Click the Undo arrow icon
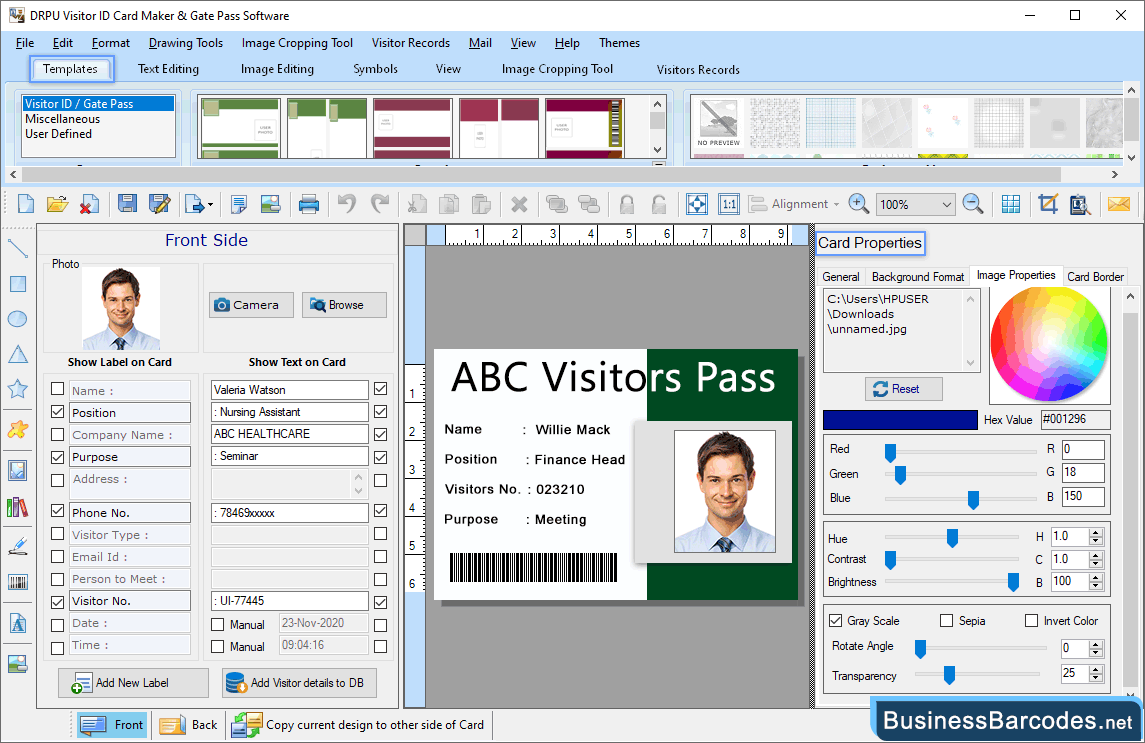This screenshot has height=743, width=1145. tap(347, 204)
